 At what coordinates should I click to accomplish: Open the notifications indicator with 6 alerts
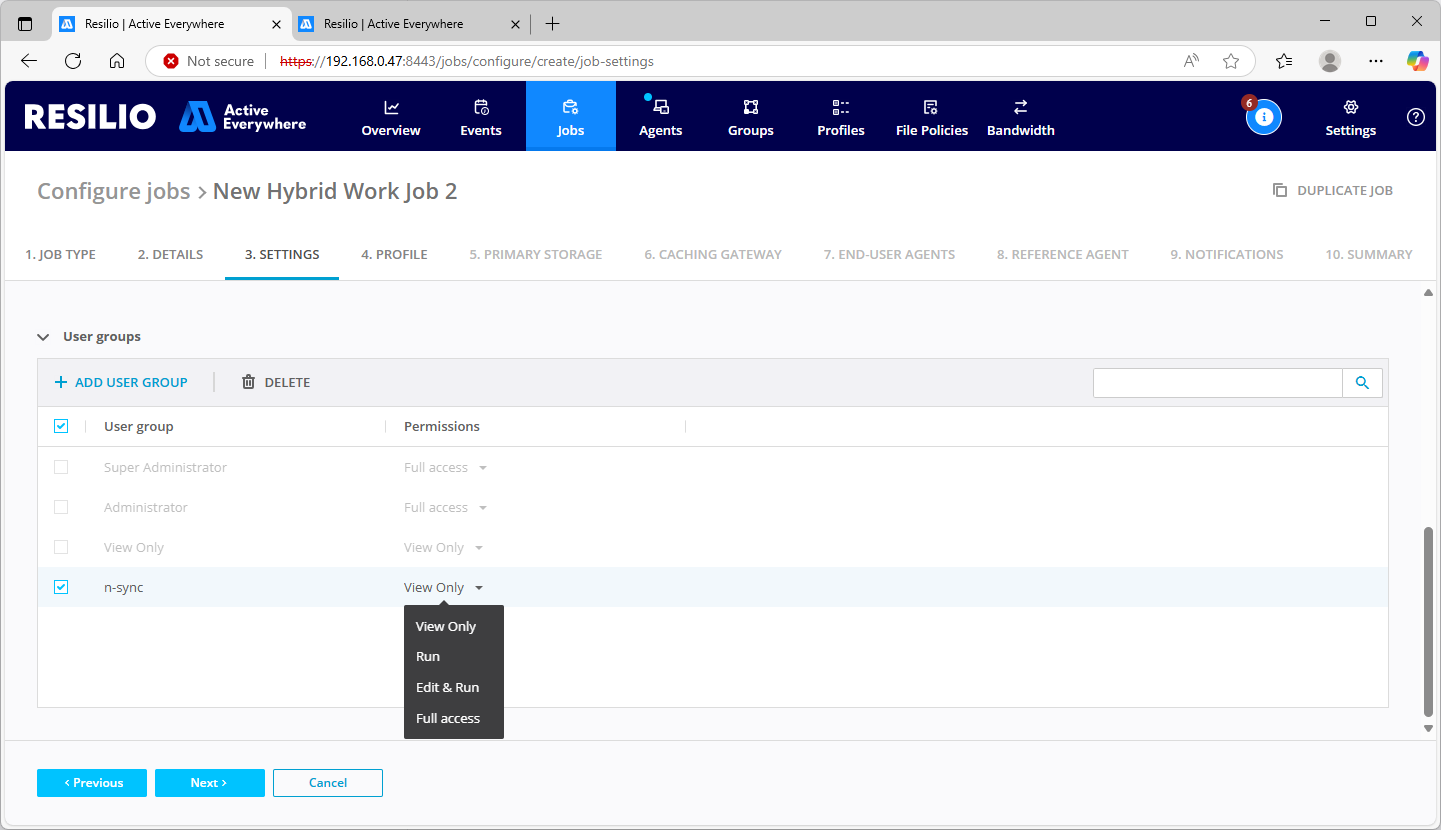click(x=1263, y=117)
